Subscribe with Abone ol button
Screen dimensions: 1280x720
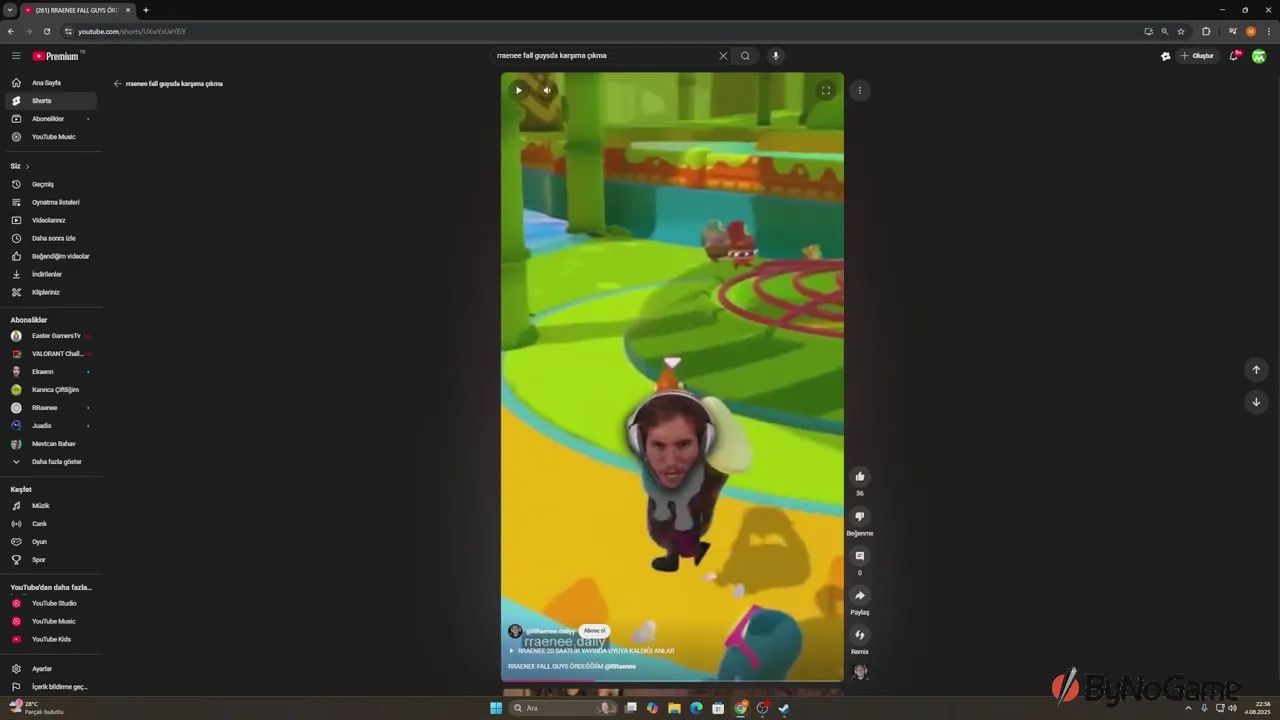point(595,631)
